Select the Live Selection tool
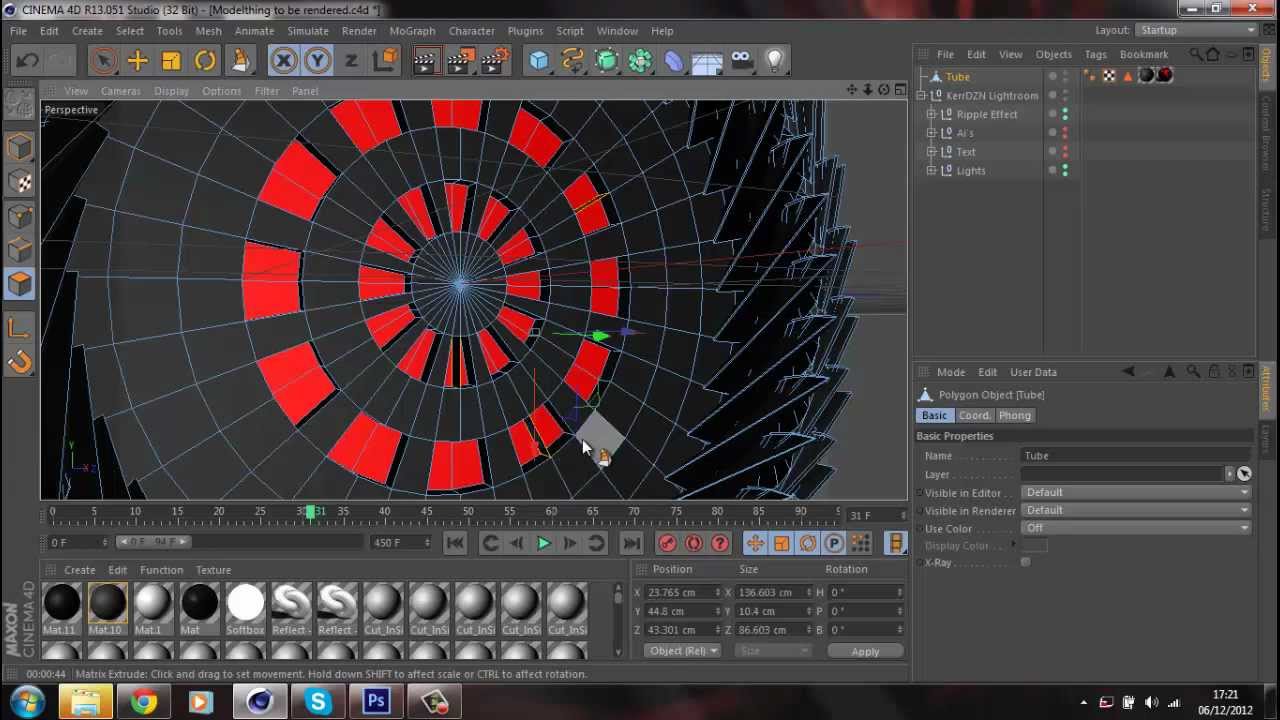The width and height of the screenshot is (1280, 720). [x=104, y=61]
